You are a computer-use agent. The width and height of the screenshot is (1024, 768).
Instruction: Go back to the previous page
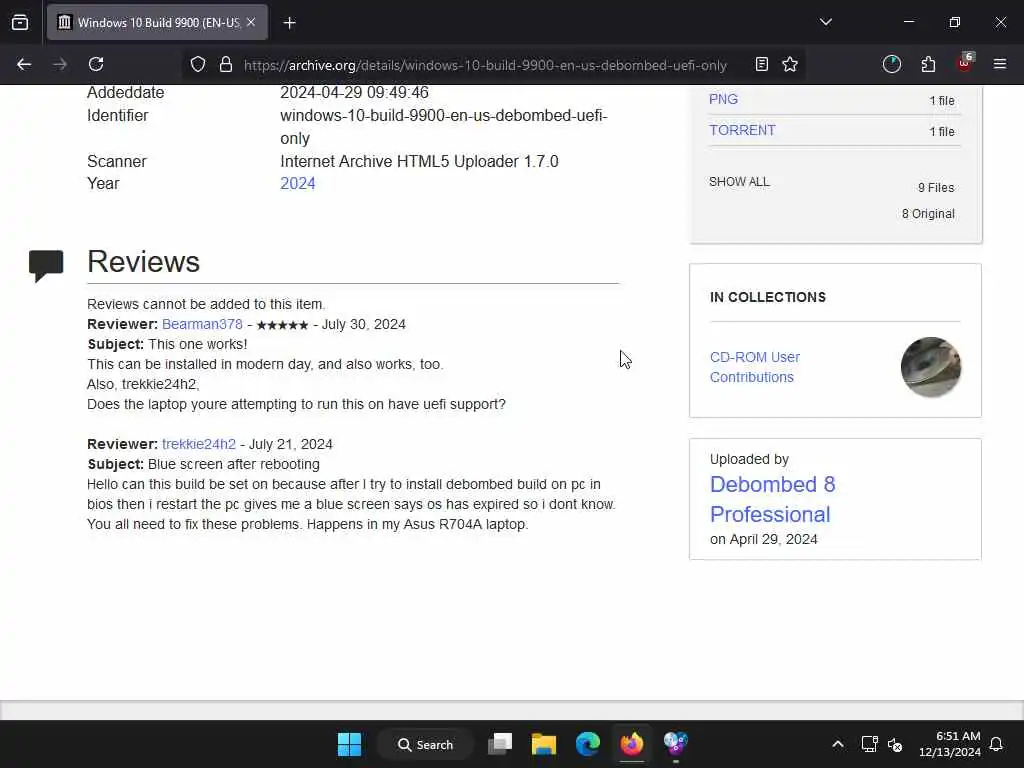pyautogui.click(x=24, y=64)
